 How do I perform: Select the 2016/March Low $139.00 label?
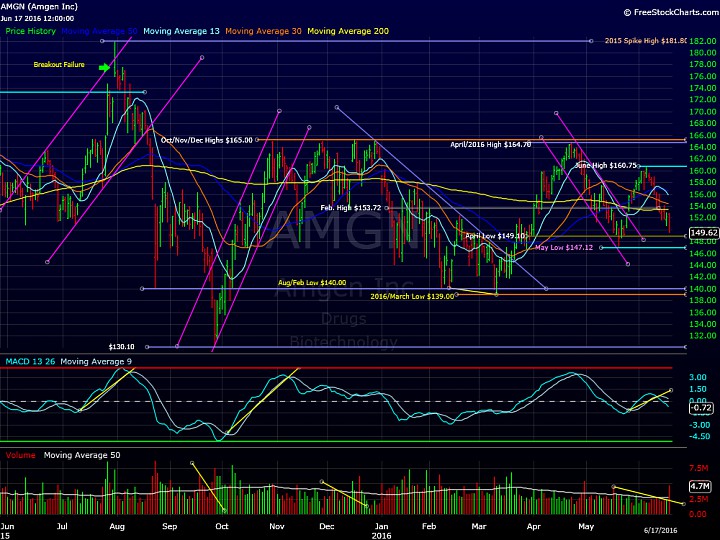click(412, 297)
